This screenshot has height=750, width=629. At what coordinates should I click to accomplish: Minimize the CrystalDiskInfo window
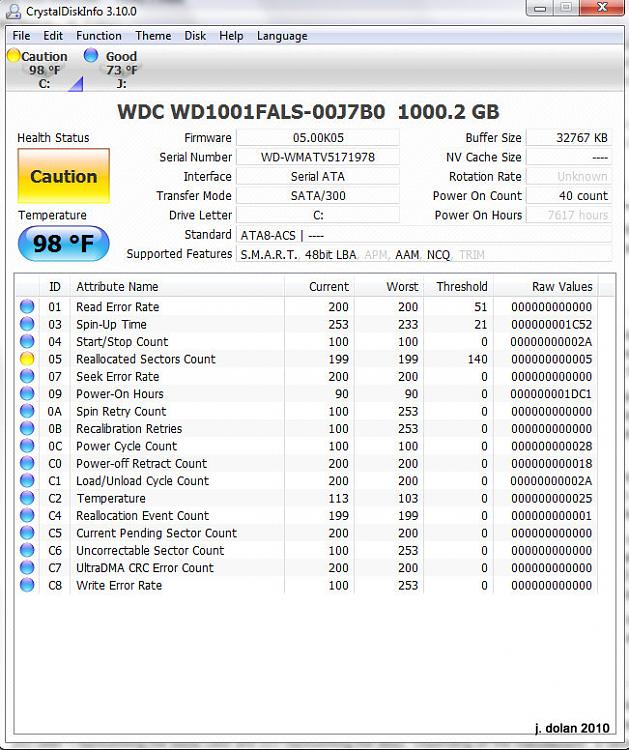[541, 8]
